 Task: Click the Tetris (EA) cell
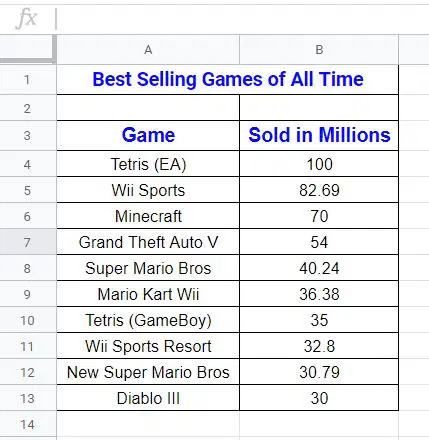tap(148, 164)
